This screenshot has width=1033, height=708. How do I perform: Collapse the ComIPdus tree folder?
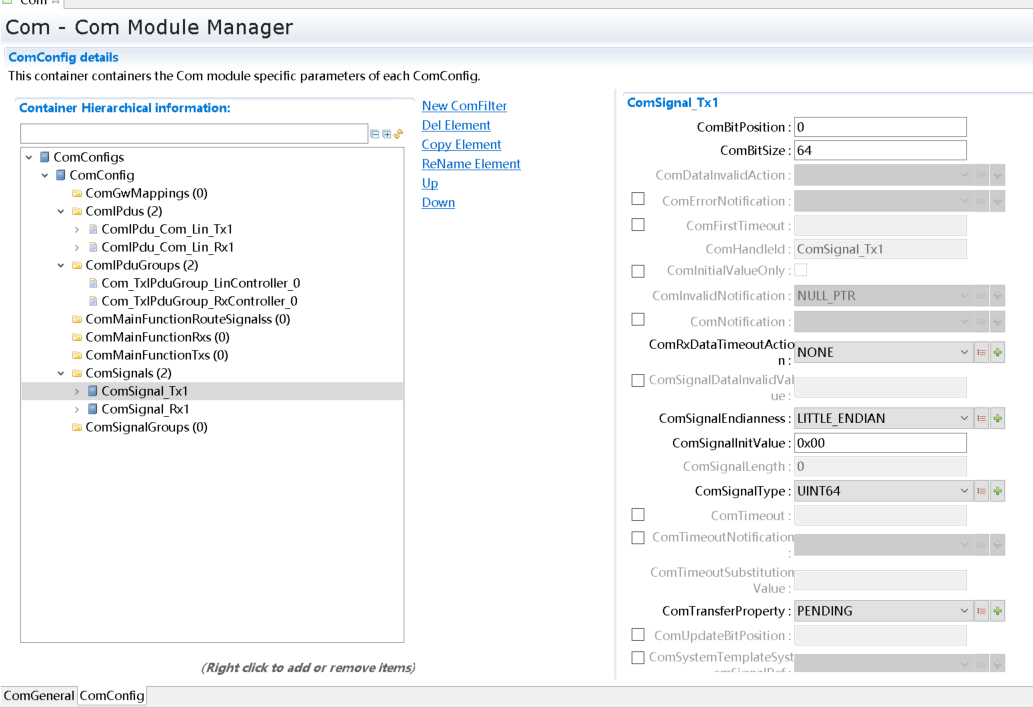tap(61, 212)
